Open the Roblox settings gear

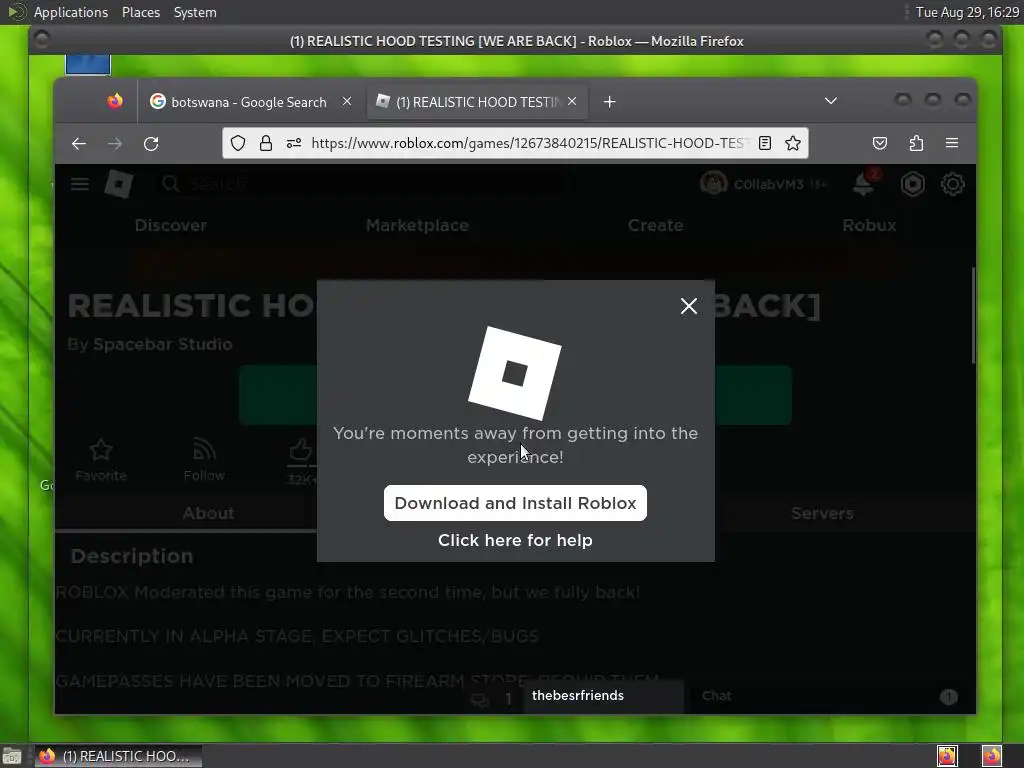952,184
